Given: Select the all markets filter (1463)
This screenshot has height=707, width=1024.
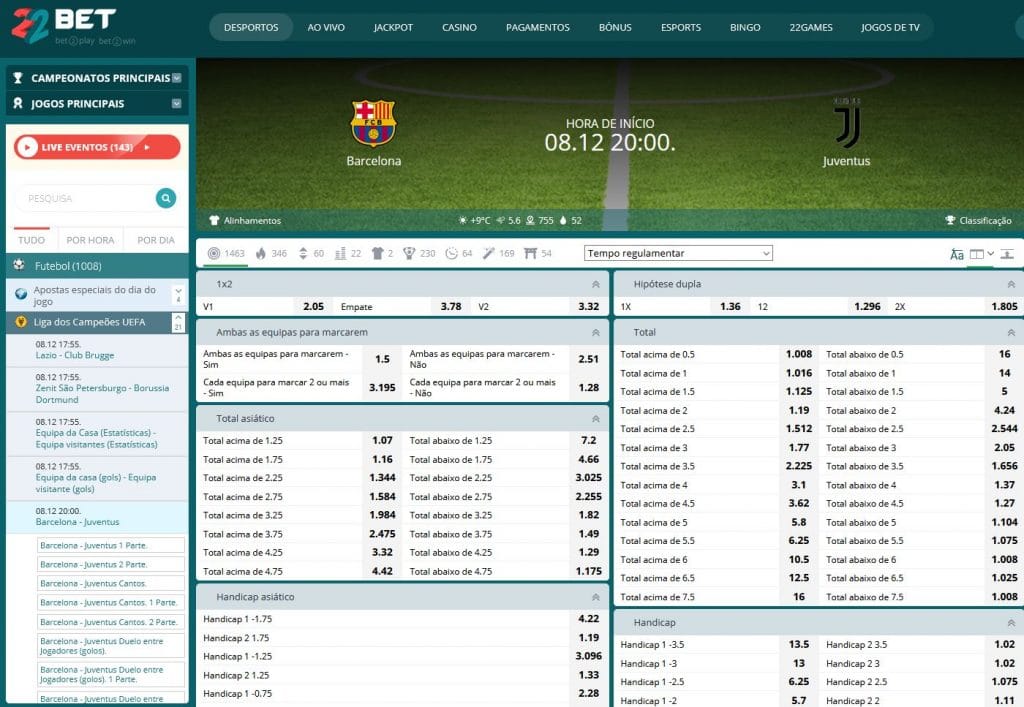Looking at the screenshot, I should pyautogui.click(x=226, y=253).
